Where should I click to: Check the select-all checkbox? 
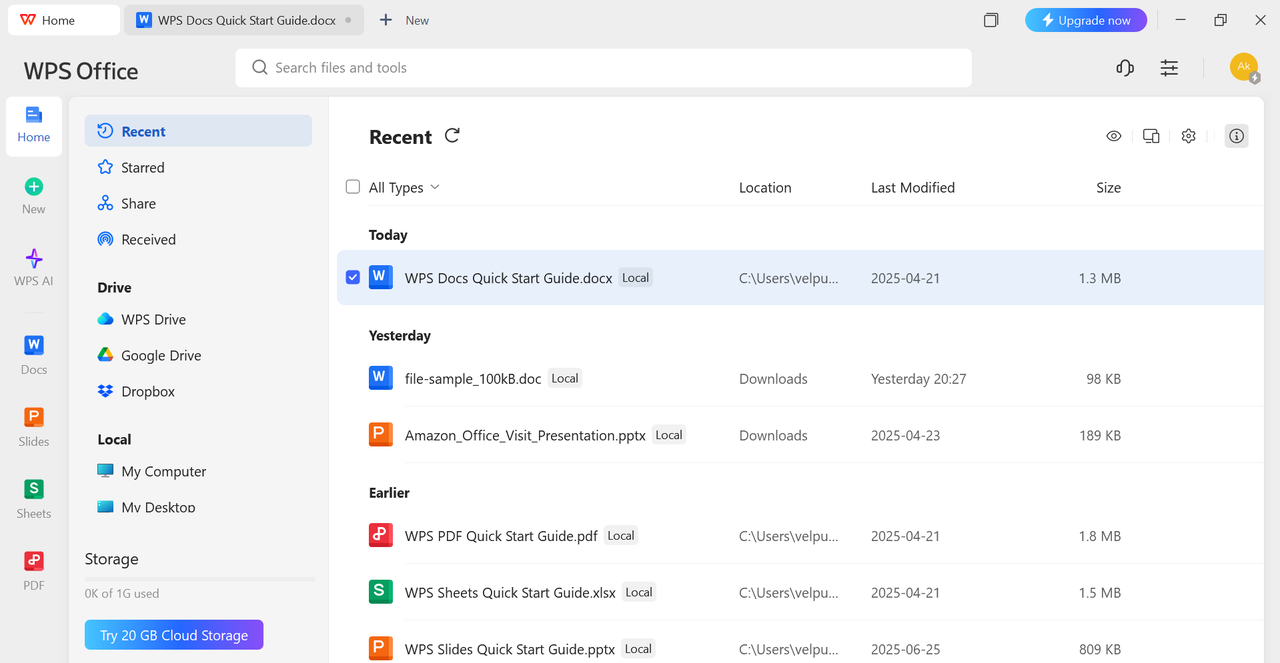(x=353, y=187)
